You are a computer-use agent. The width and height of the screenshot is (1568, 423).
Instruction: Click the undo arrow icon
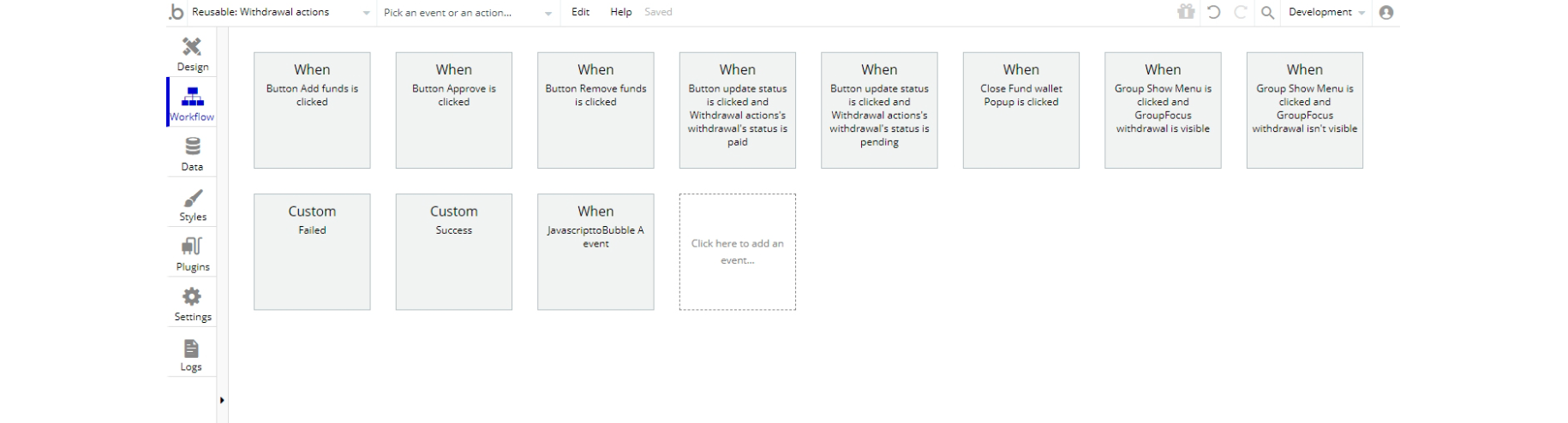1213,12
